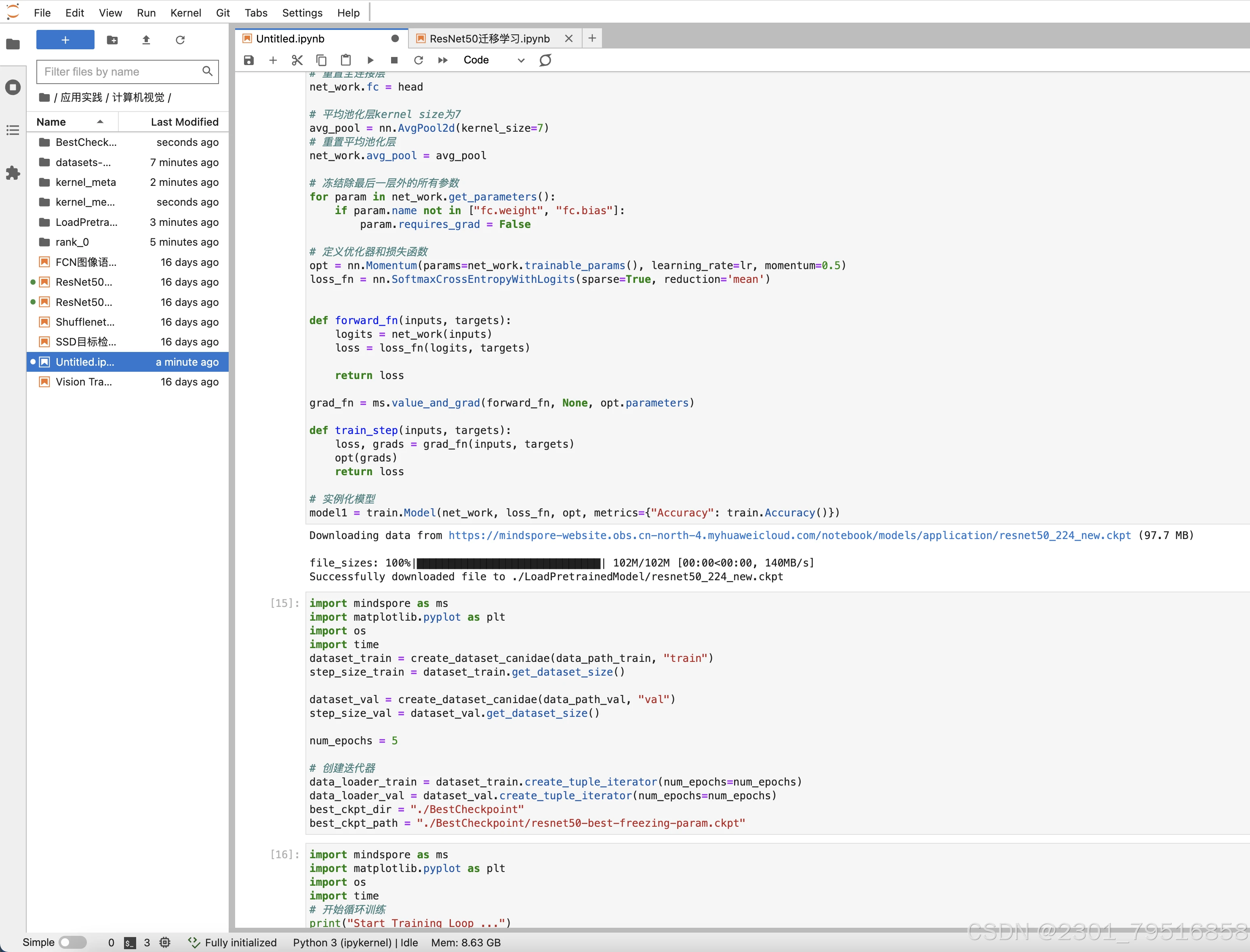1250x952 pixels.
Task: Run the selected cell with play icon
Action: pos(370,60)
